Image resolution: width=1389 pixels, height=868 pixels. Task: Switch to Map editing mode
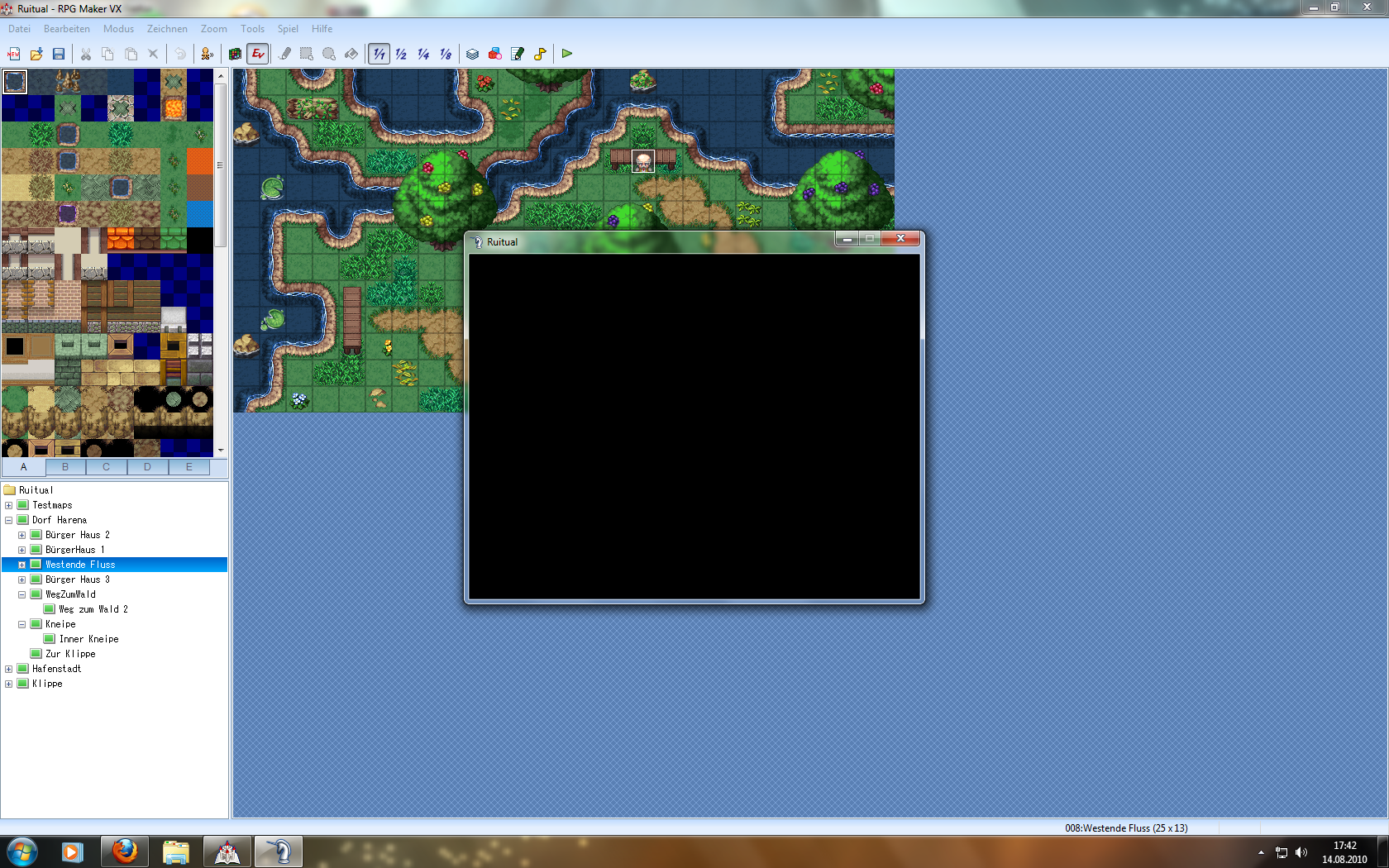point(236,54)
